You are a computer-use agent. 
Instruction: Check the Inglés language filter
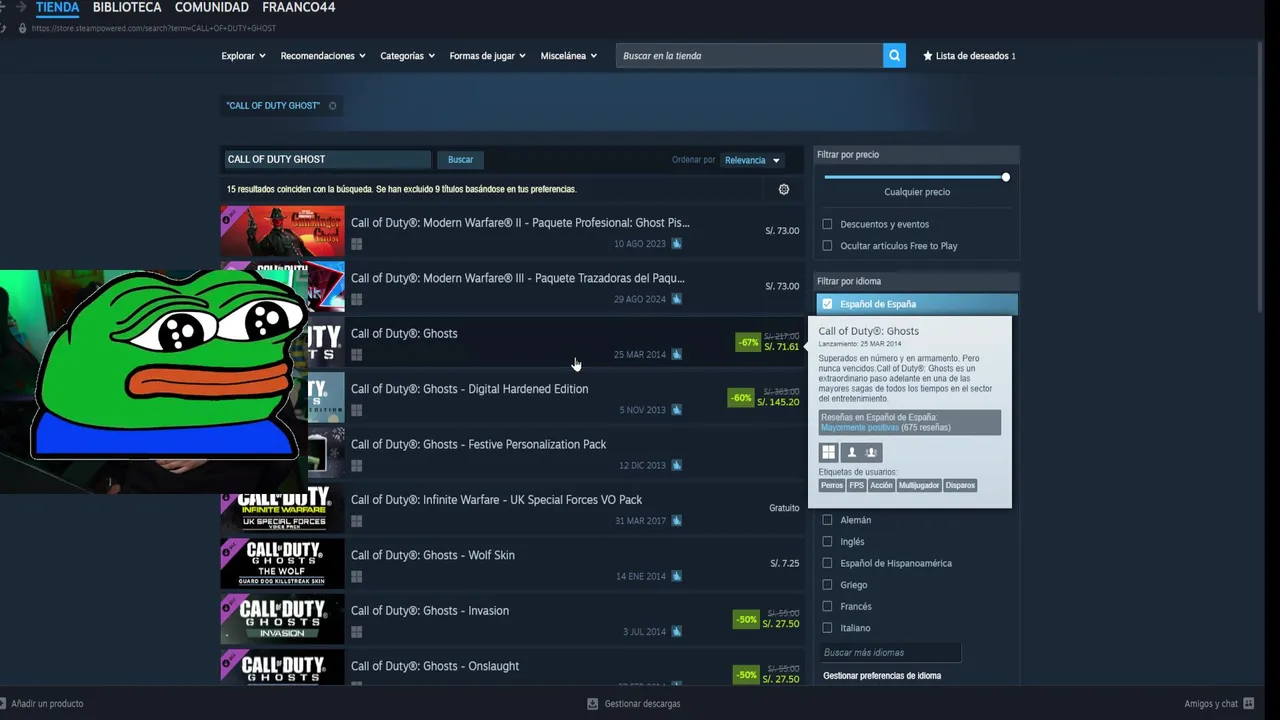[x=827, y=542]
